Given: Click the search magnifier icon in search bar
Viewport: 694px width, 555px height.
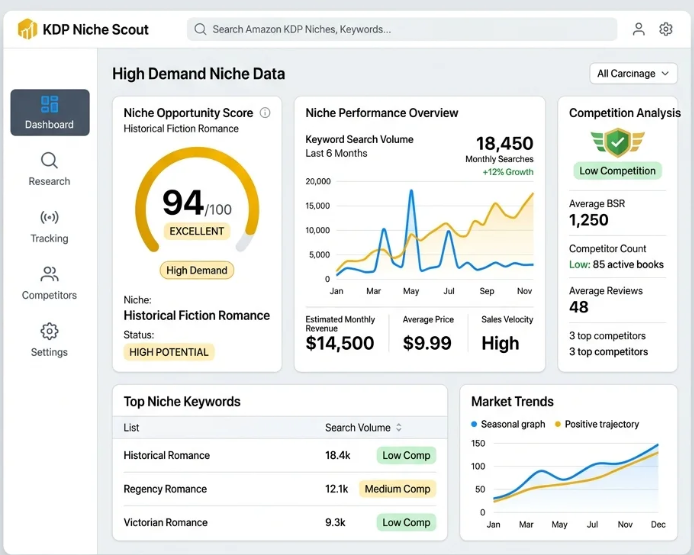Looking at the screenshot, I should [200, 29].
